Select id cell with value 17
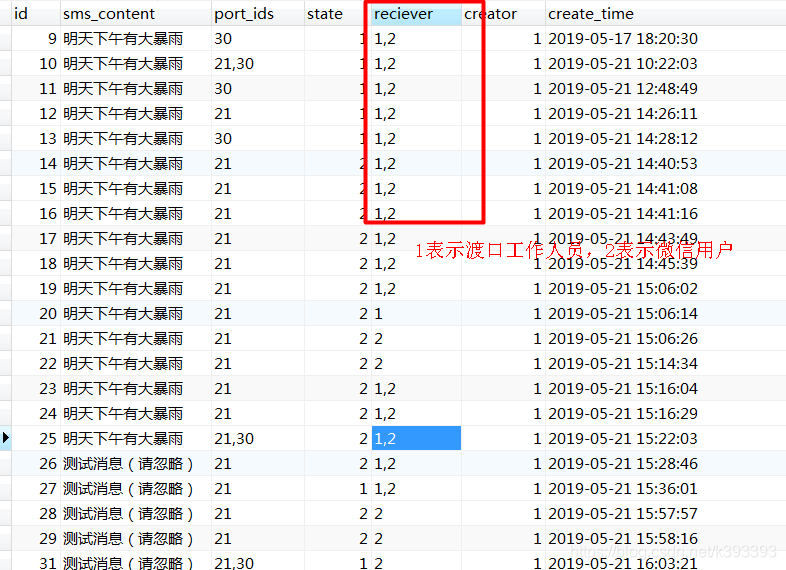 (x=36, y=239)
